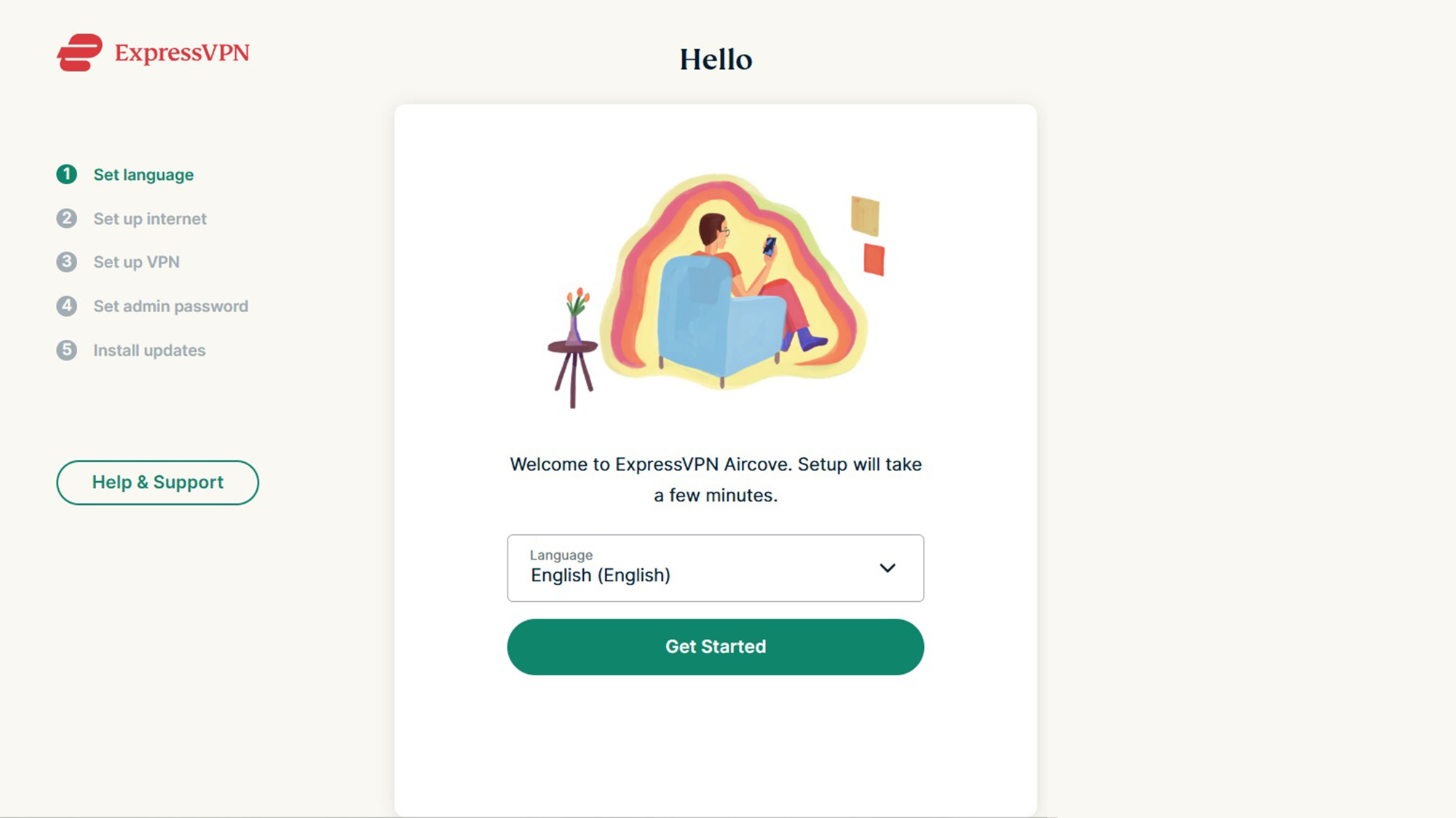Click the step 3 number circle
The image size is (1456, 818).
[x=66, y=262]
